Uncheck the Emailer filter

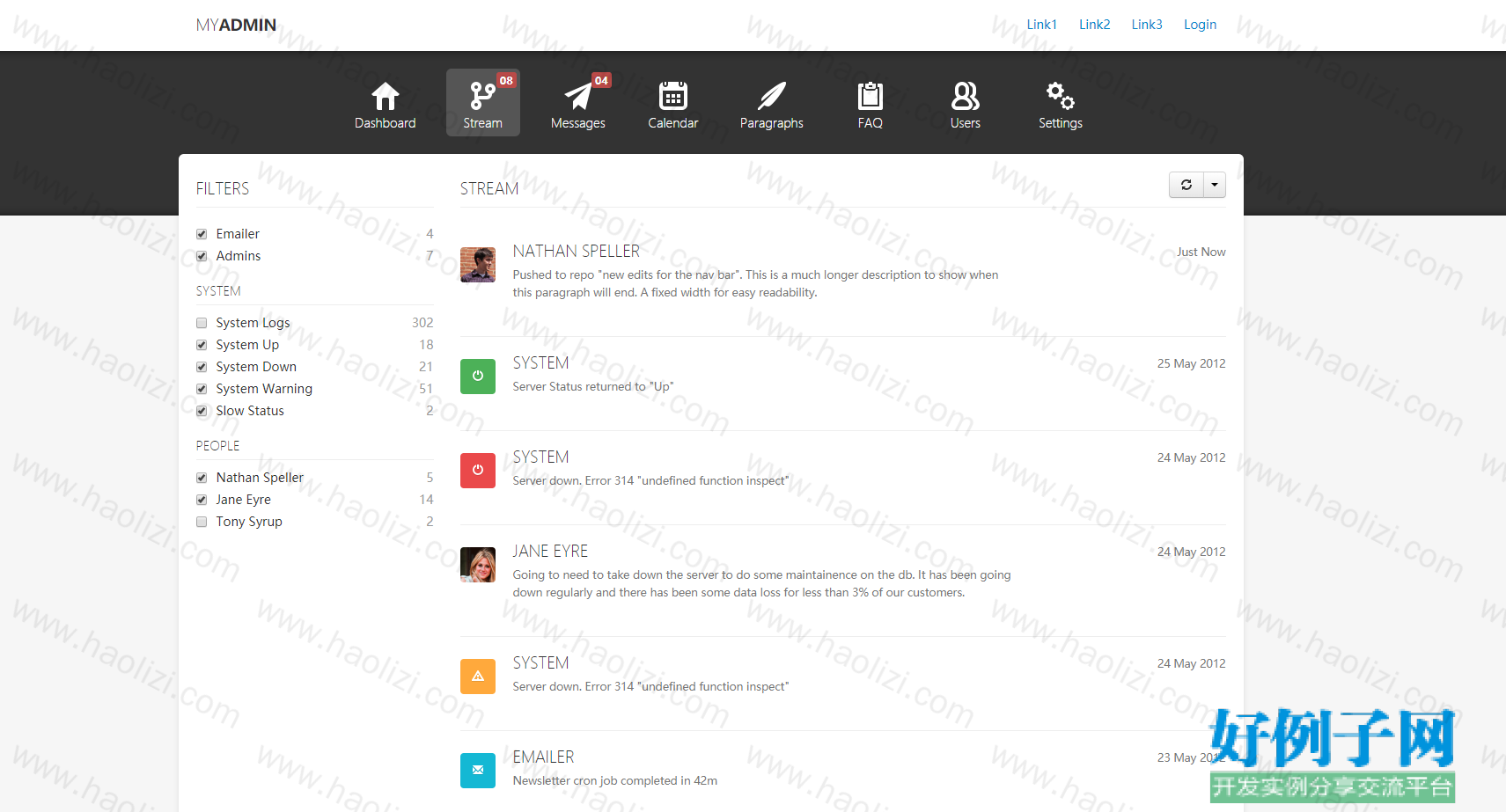pos(202,234)
